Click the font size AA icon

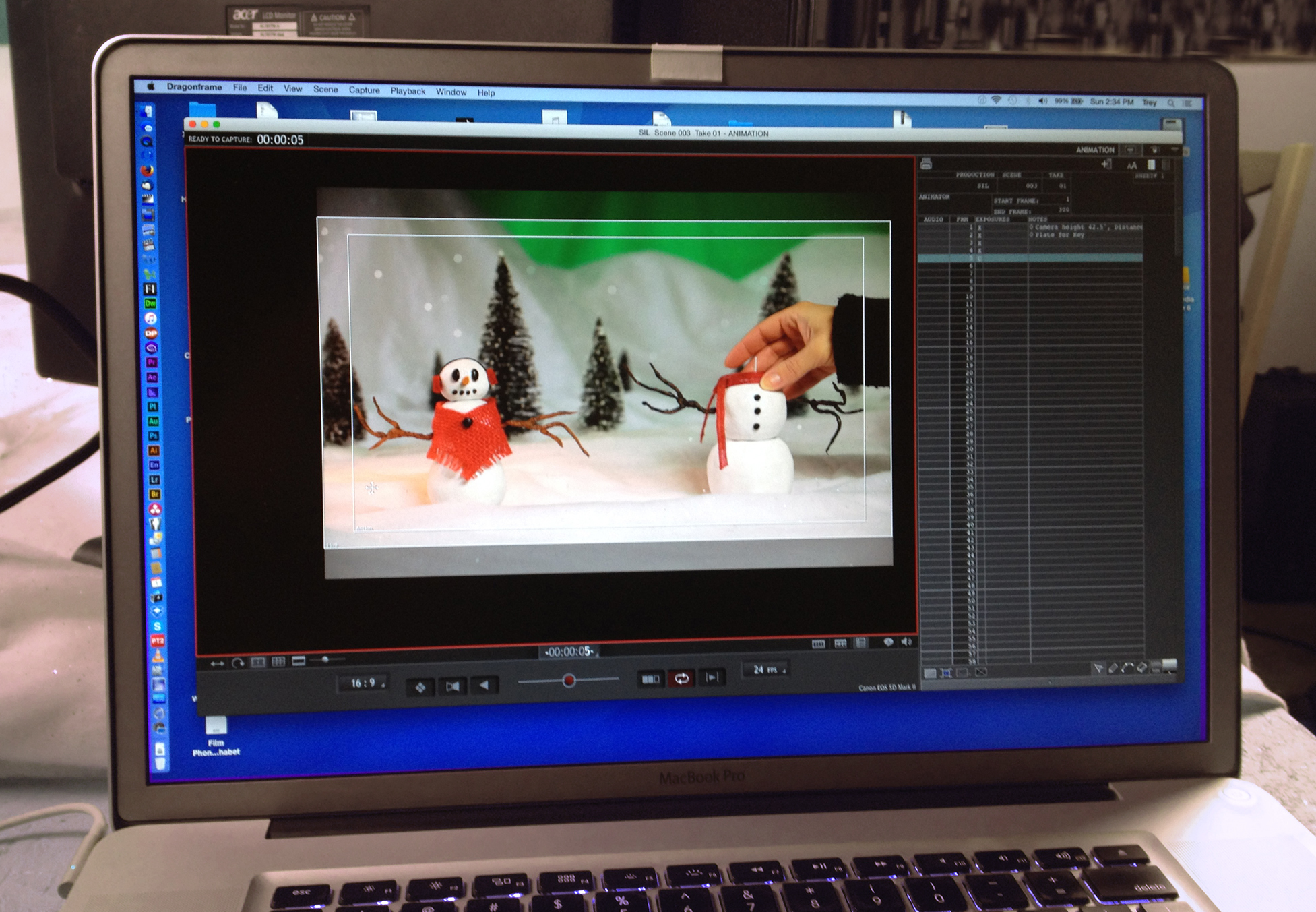pyautogui.click(x=1132, y=165)
